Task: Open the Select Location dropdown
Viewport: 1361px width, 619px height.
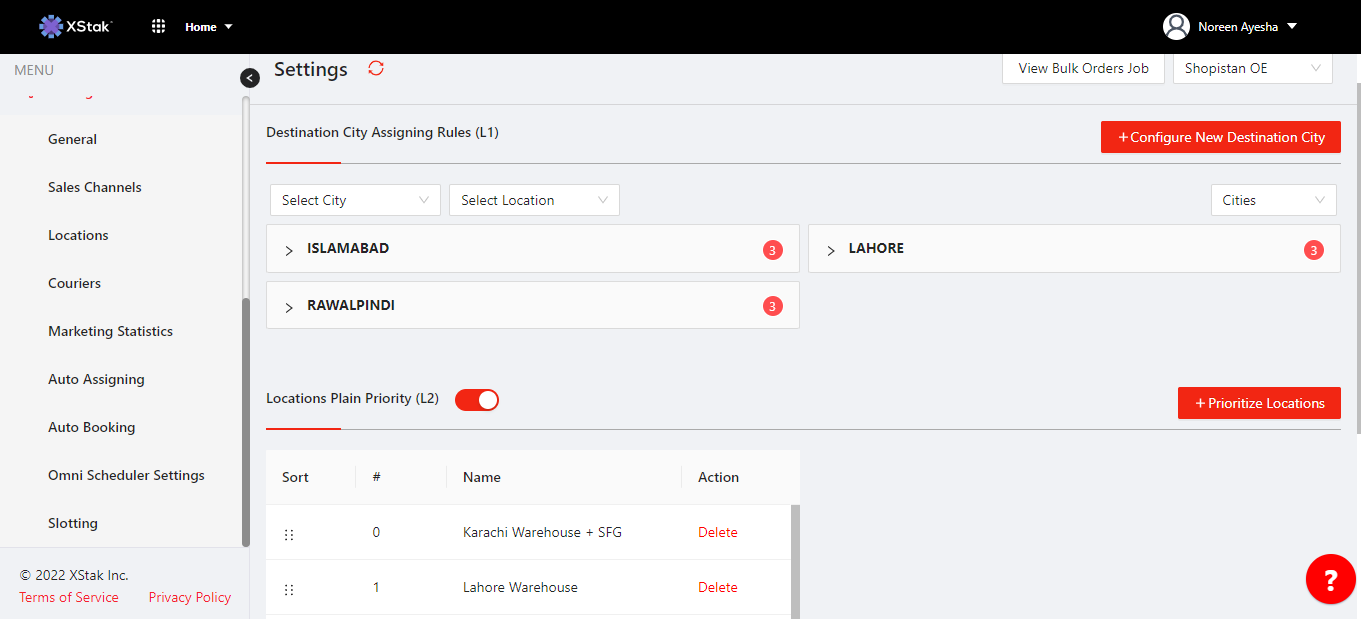Action: pyautogui.click(x=534, y=200)
